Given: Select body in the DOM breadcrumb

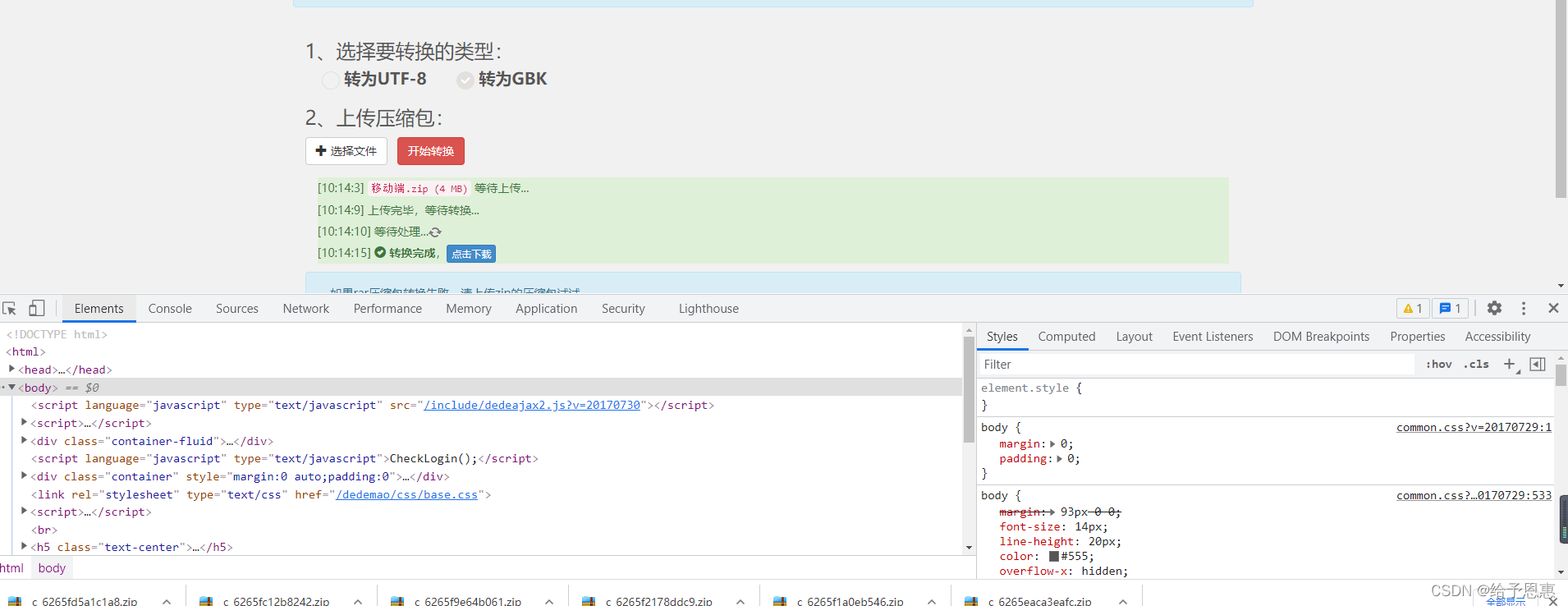Looking at the screenshot, I should [52, 567].
